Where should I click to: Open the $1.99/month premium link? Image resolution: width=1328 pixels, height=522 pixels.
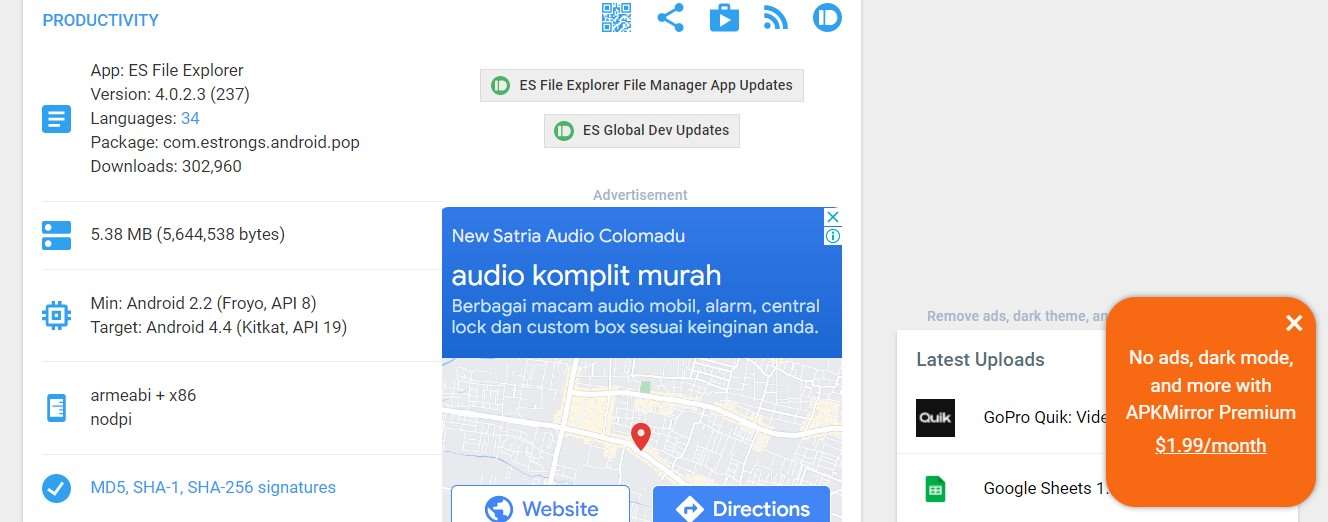coord(1210,446)
